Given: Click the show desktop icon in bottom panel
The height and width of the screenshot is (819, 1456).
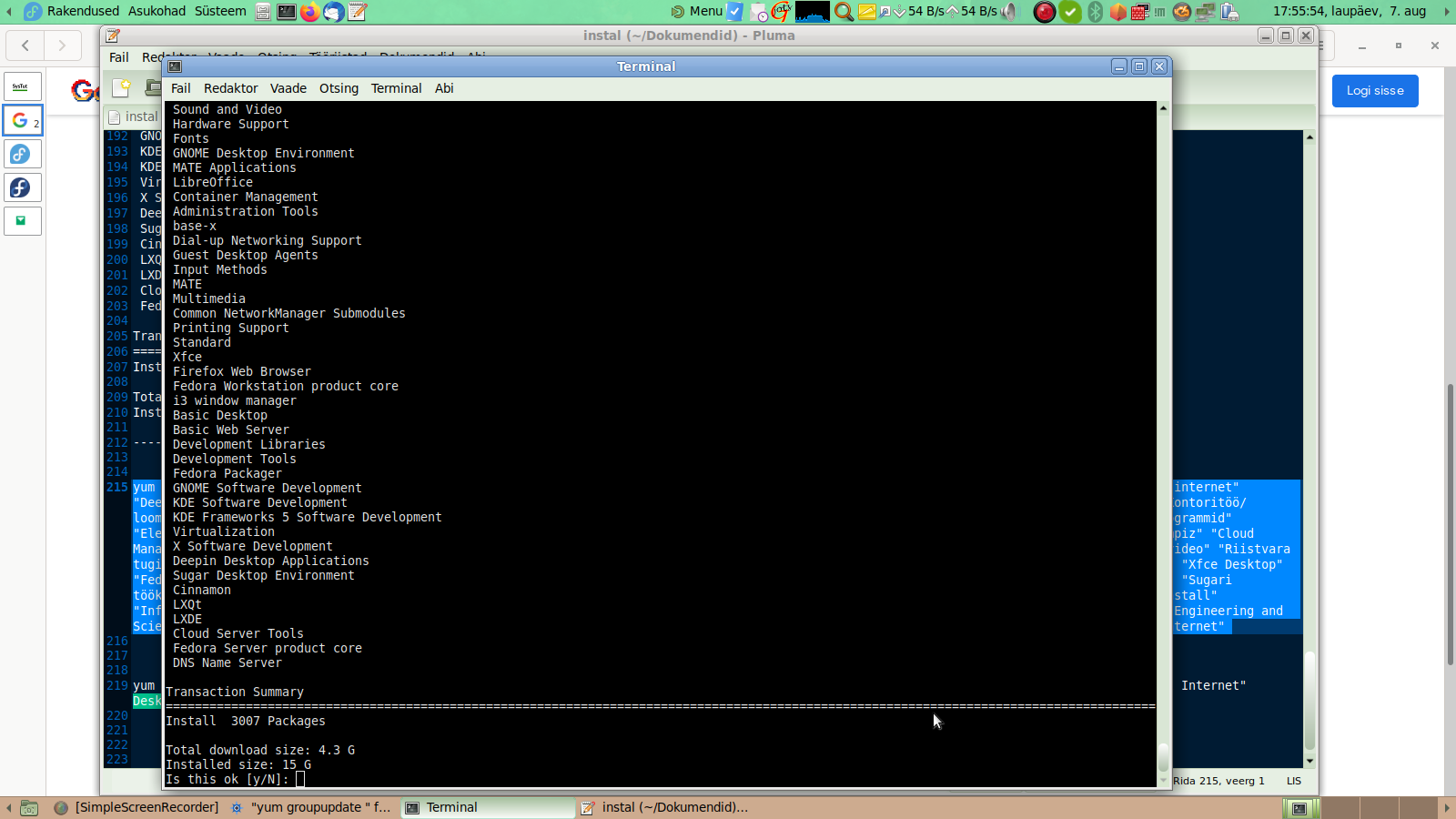Looking at the screenshot, I should tap(29, 807).
